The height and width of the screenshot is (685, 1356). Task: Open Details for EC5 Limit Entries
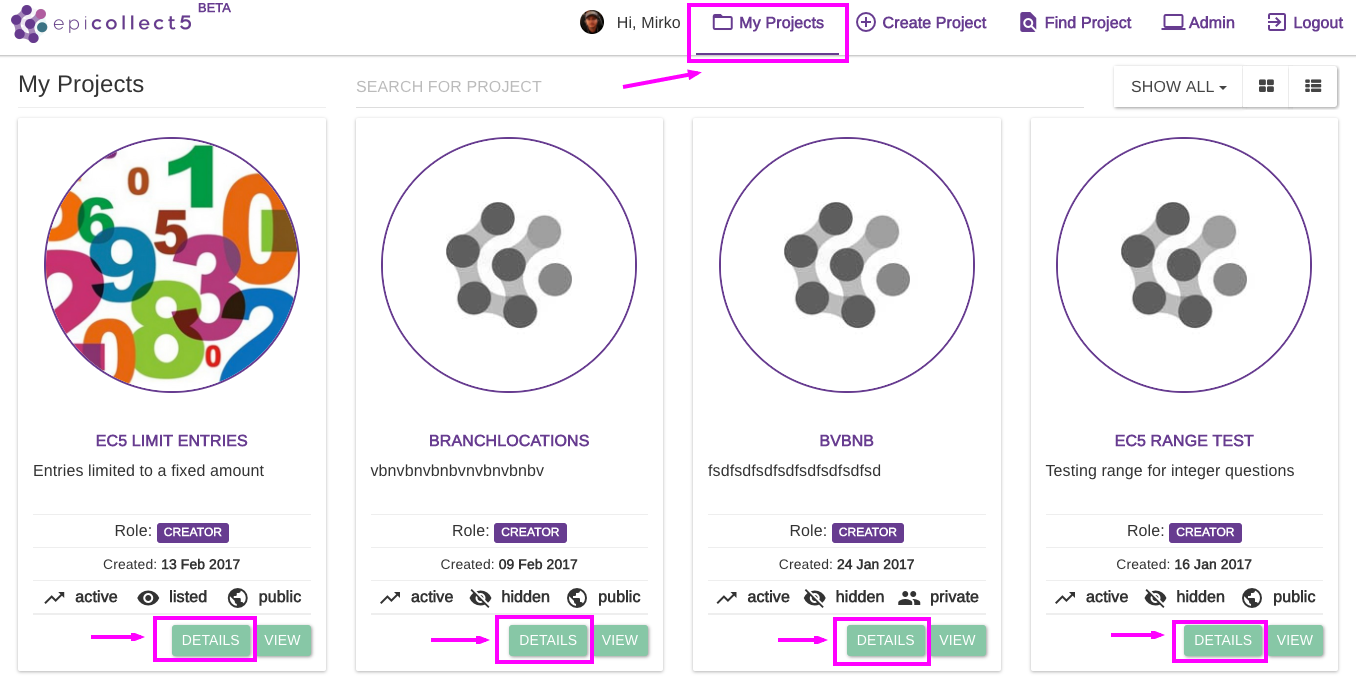click(210, 641)
